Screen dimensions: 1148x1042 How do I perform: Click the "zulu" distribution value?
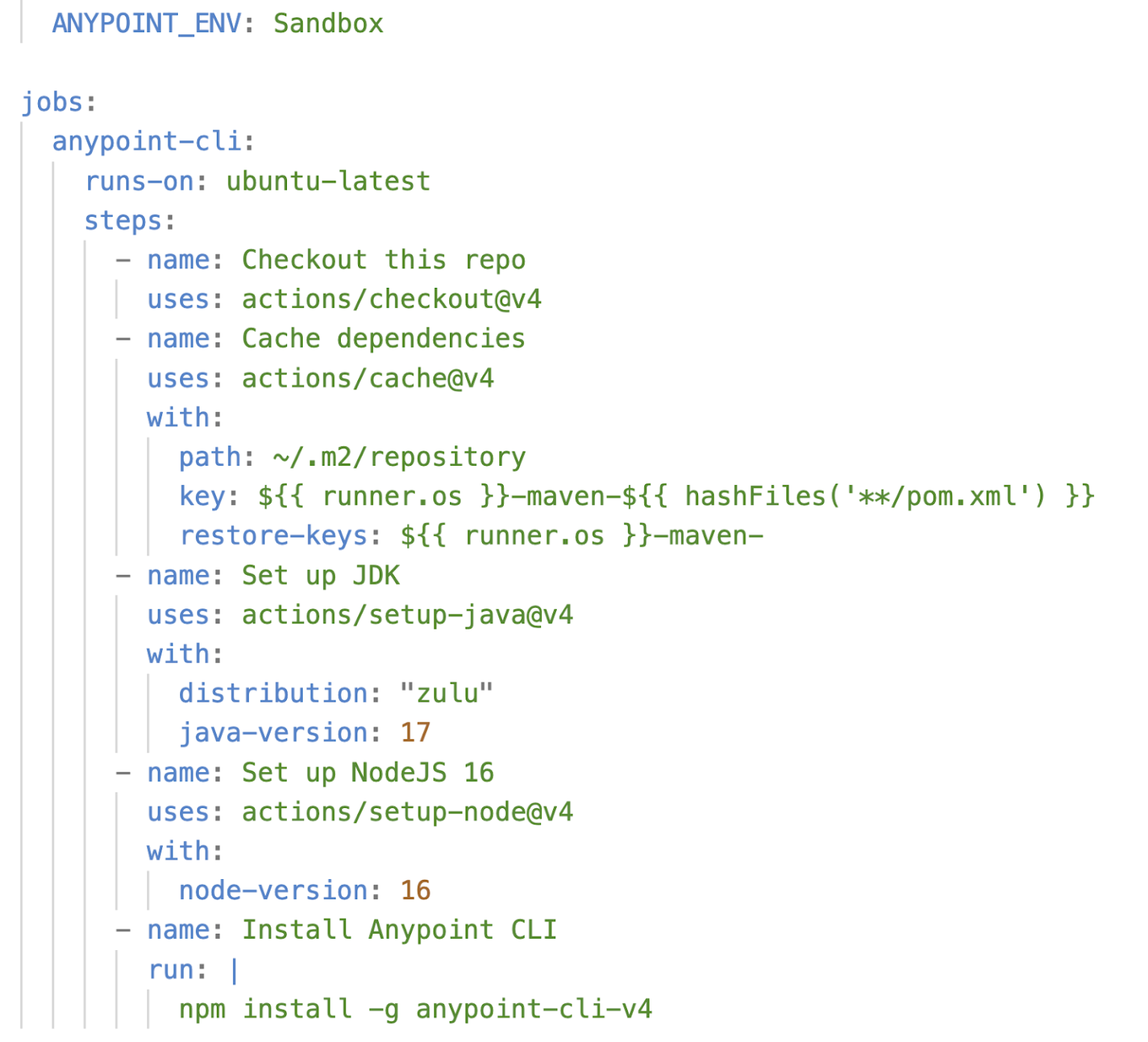pyautogui.click(x=447, y=694)
